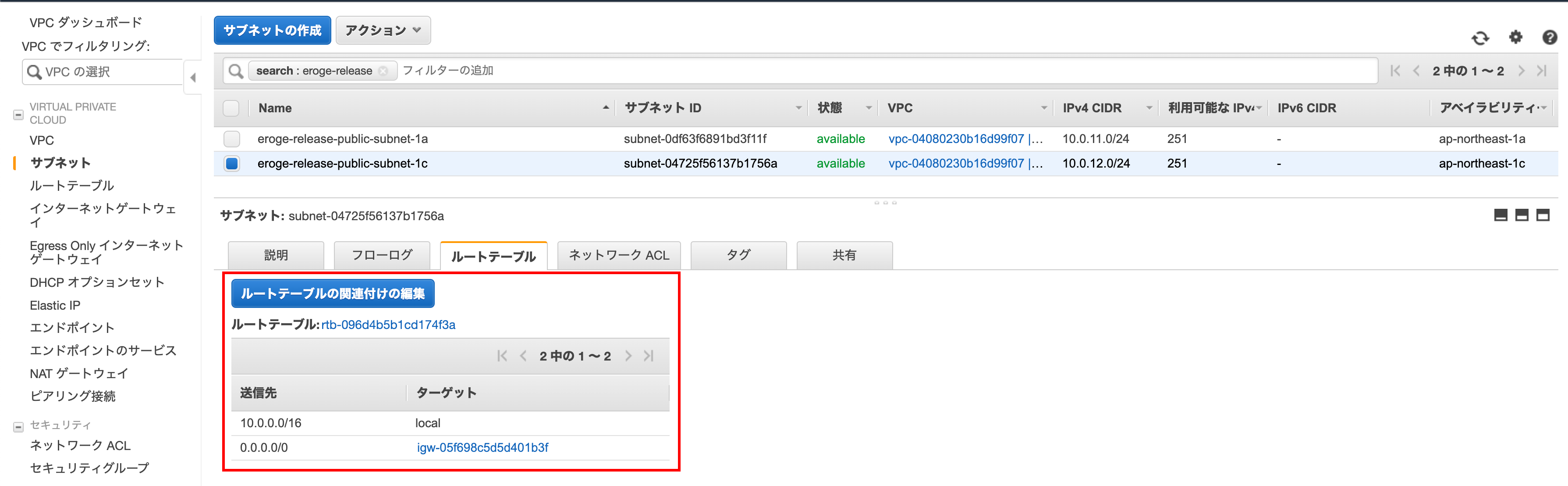Collapse the セキュリティ sidebar section
The height and width of the screenshot is (486, 1568).
tap(18, 426)
